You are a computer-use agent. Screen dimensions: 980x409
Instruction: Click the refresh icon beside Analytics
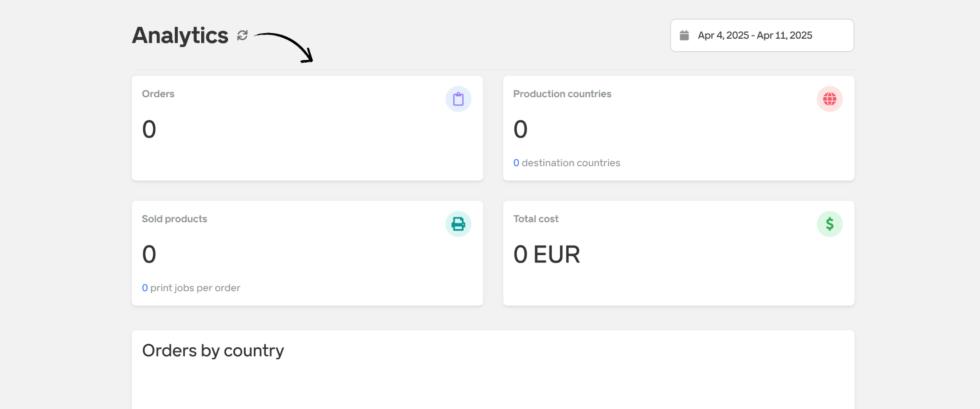pyautogui.click(x=242, y=36)
